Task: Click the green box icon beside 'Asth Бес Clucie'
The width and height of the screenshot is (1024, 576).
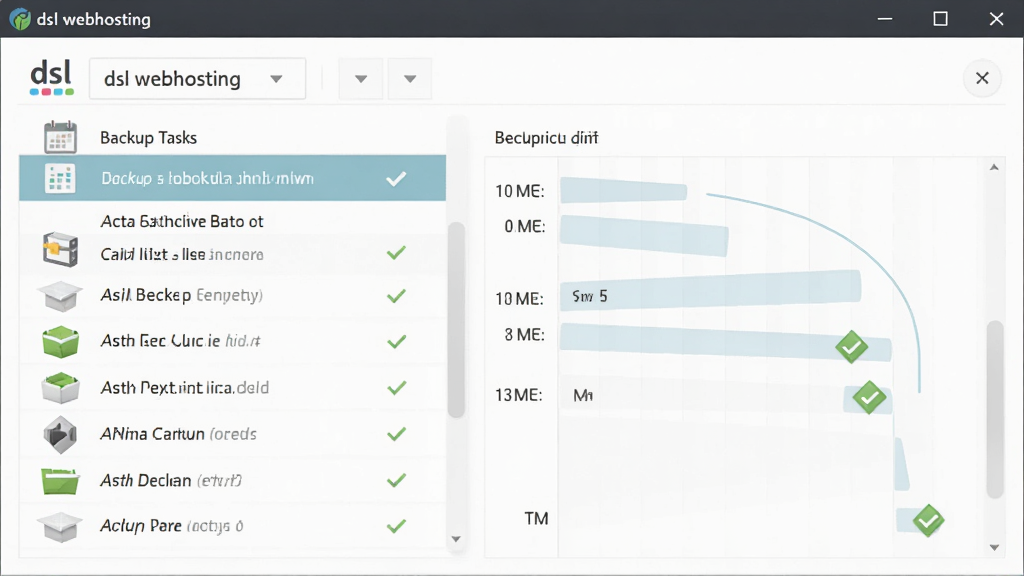Action: tap(60, 342)
